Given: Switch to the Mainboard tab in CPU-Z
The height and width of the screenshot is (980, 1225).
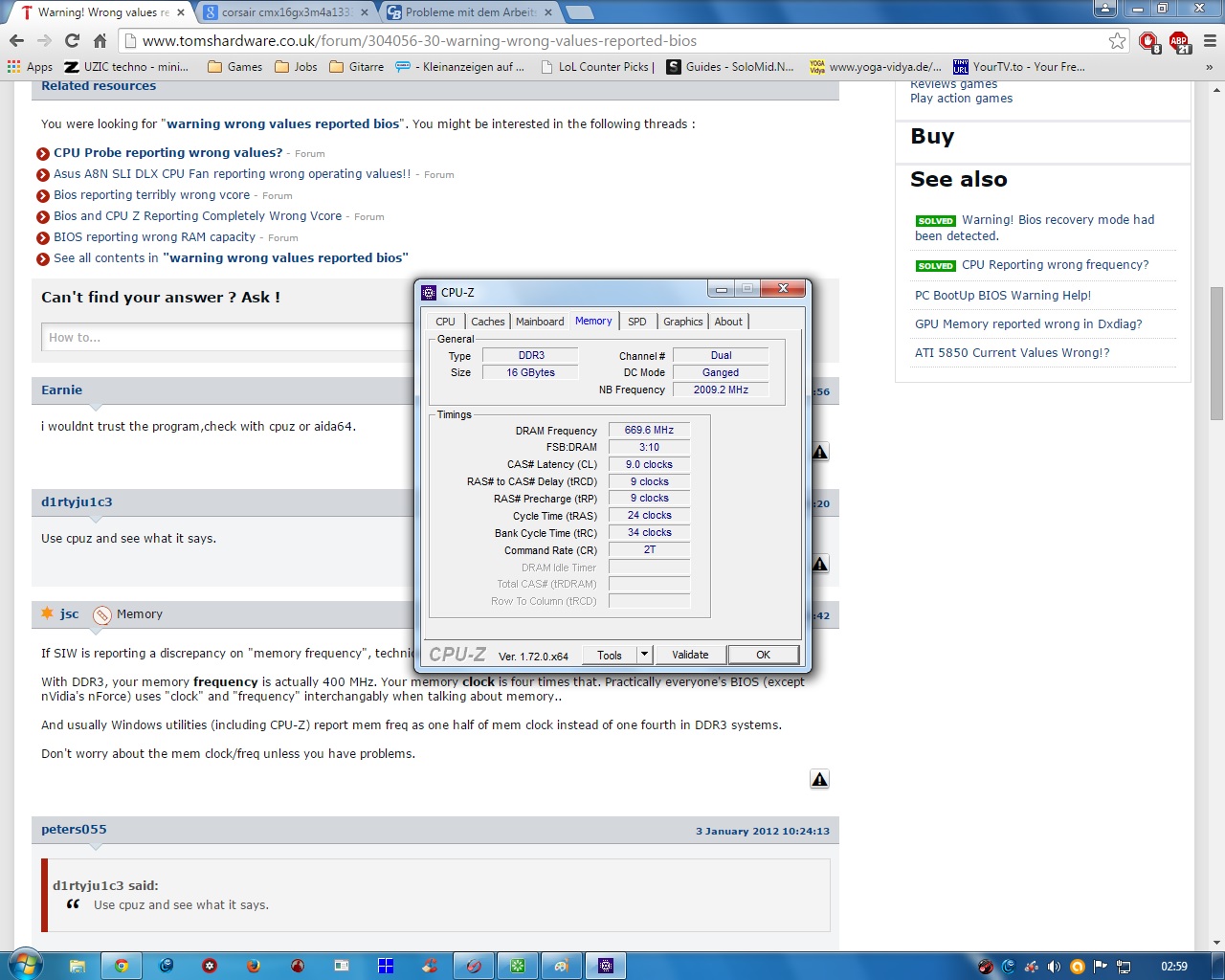Looking at the screenshot, I should point(540,322).
